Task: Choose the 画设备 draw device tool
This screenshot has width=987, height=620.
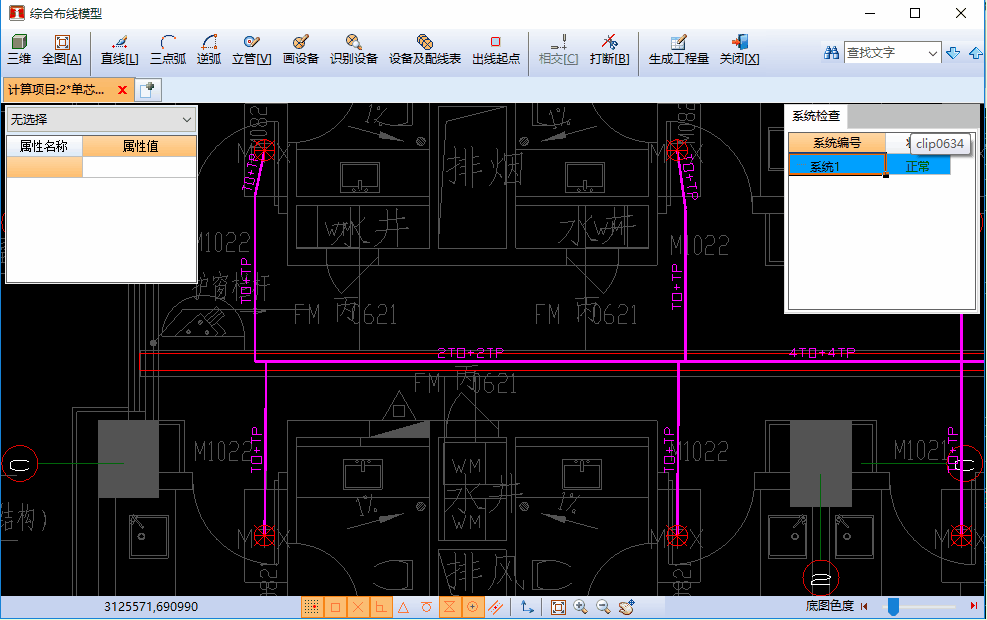Action: 300,50
